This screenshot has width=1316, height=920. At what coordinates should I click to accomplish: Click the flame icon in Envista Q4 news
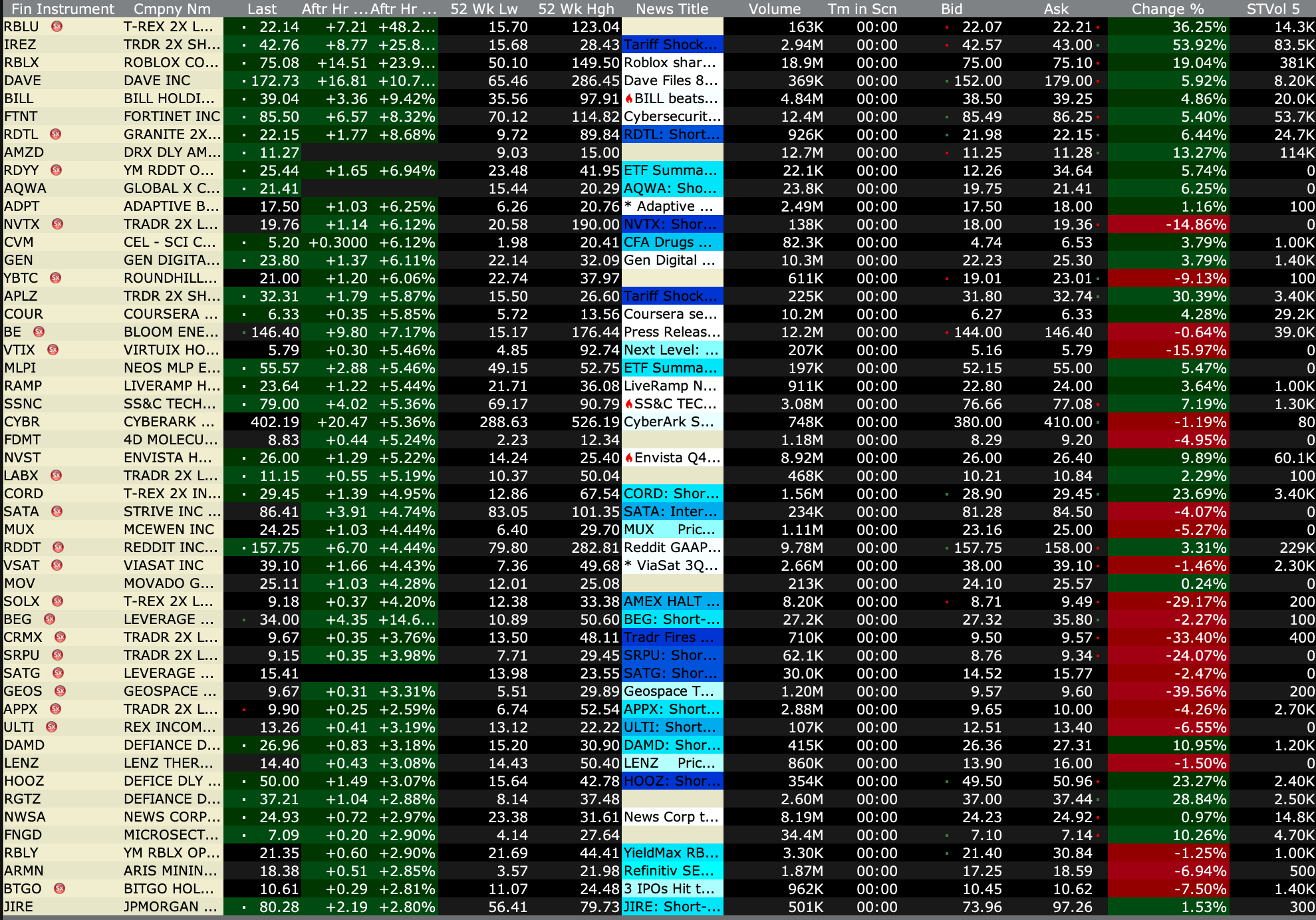(x=628, y=458)
